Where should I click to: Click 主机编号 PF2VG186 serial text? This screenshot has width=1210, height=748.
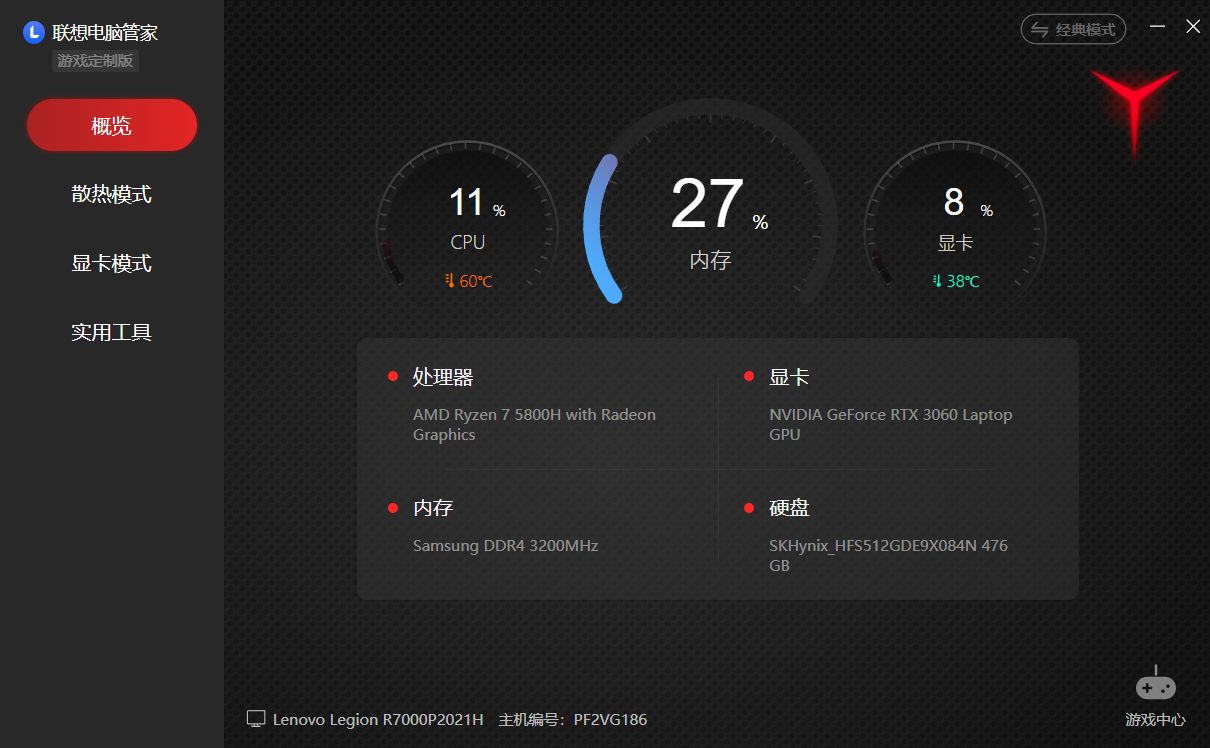(573, 720)
